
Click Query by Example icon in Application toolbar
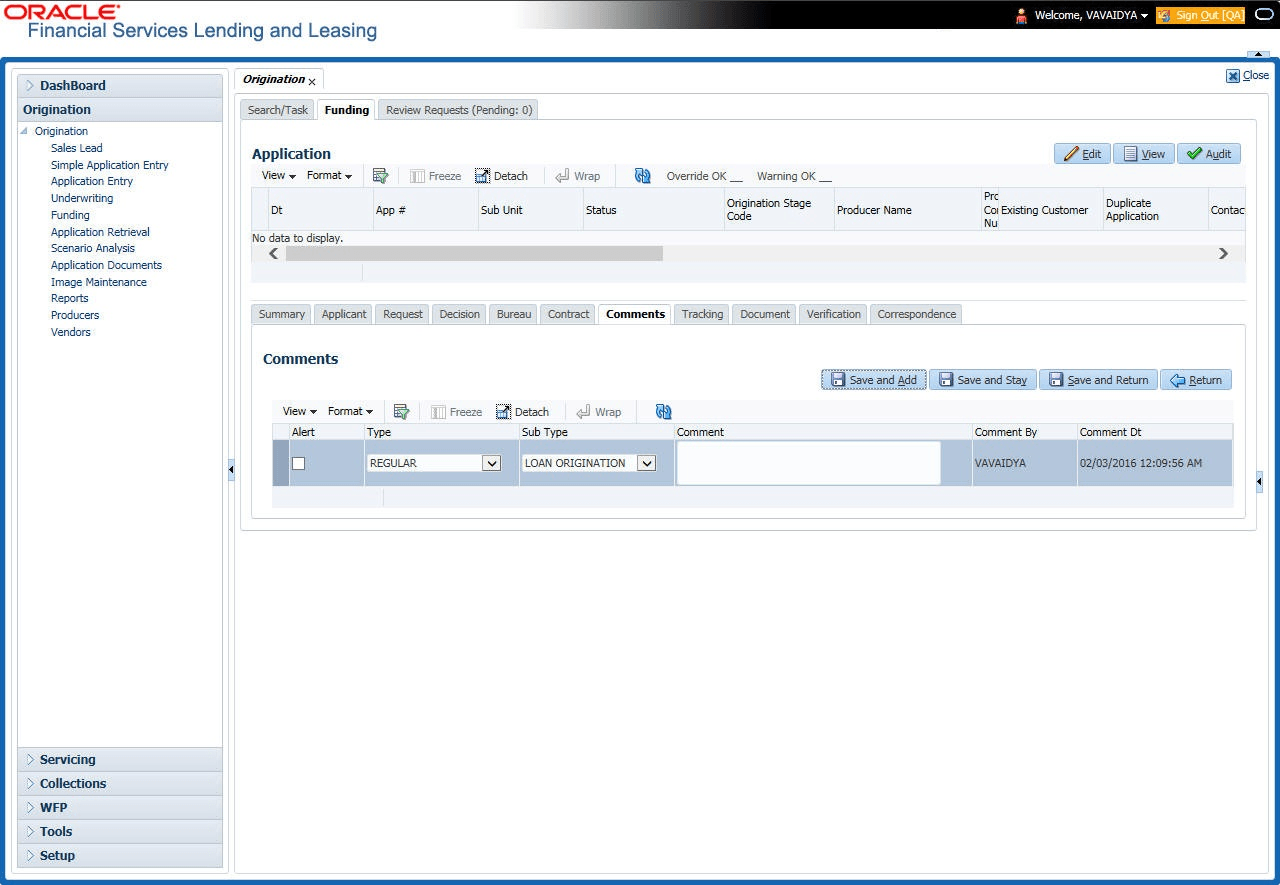tap(380, 175)
